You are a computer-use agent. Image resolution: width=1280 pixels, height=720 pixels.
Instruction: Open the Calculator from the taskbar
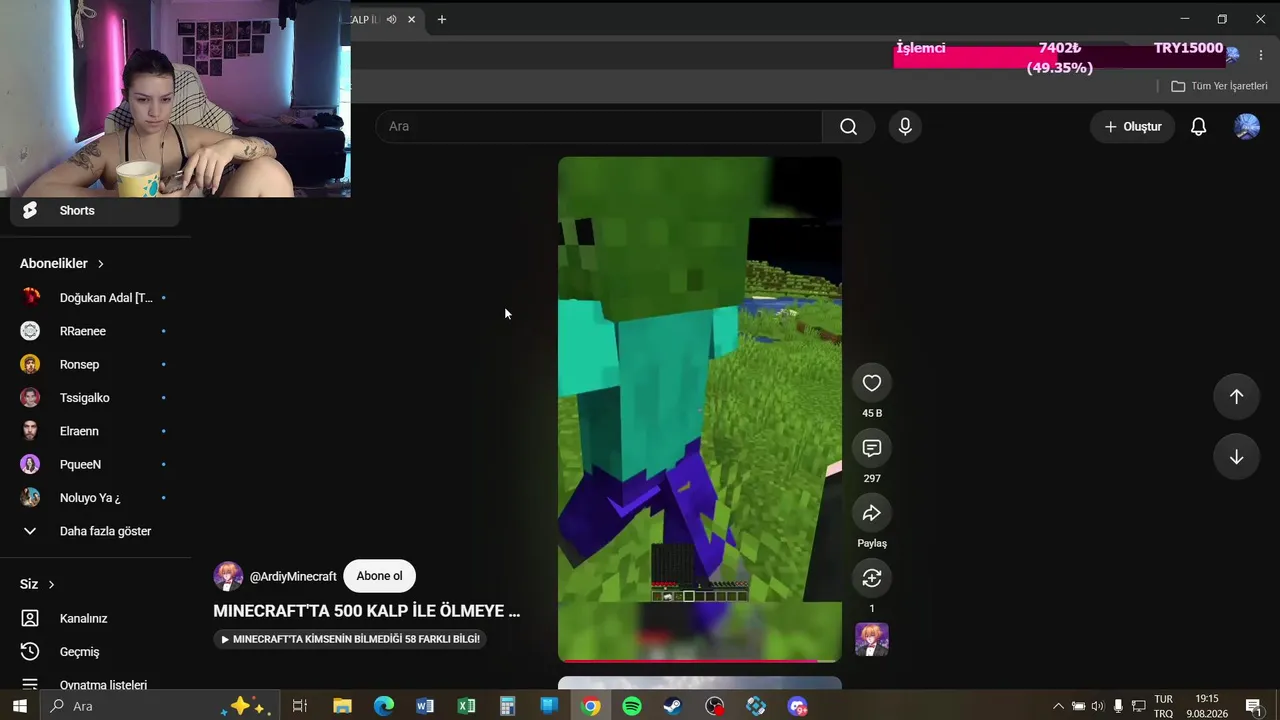[x=507, y=706]
